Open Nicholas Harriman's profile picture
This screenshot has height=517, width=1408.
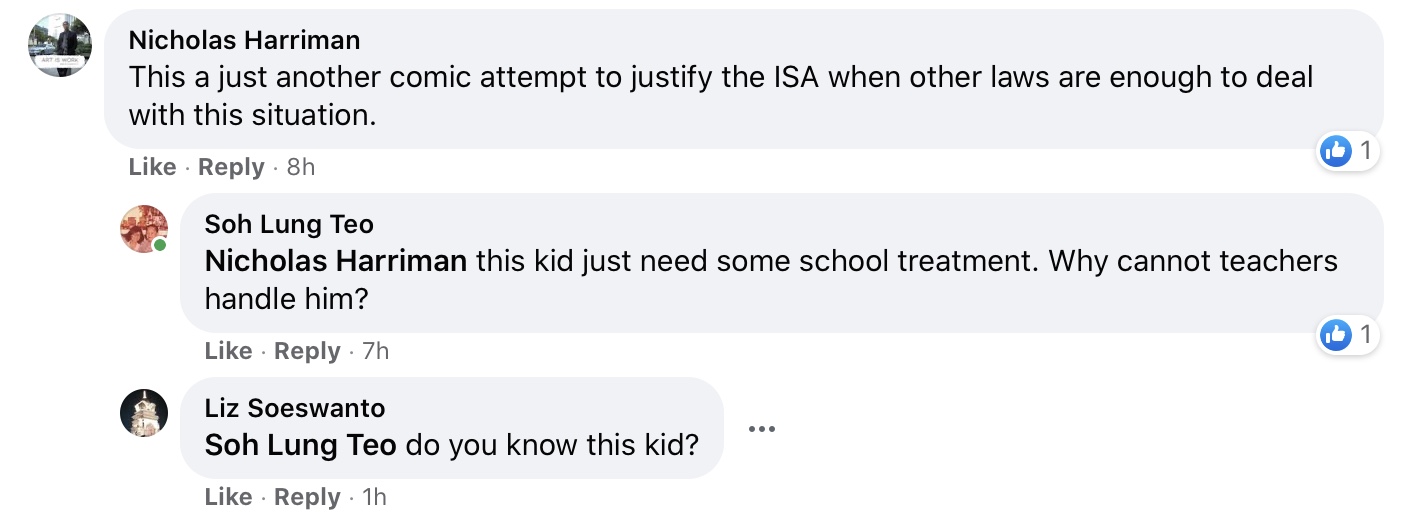coord(60,45)
